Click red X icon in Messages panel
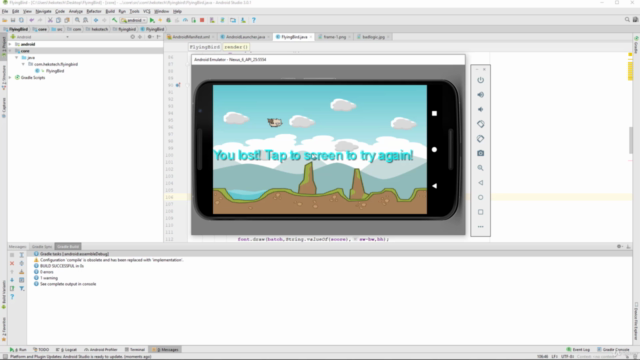This screenshot has width=640, height=360. point(12,263)
